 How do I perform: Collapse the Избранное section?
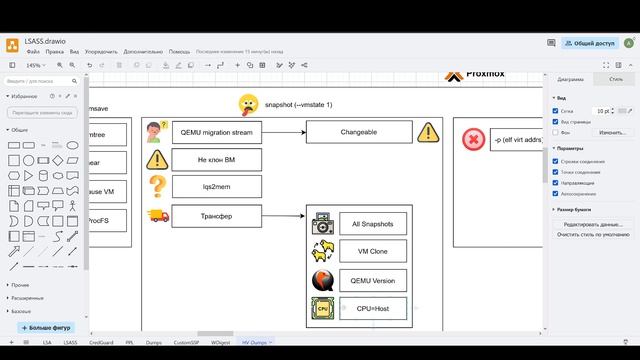pyautogui.click(x=22, y=96)
